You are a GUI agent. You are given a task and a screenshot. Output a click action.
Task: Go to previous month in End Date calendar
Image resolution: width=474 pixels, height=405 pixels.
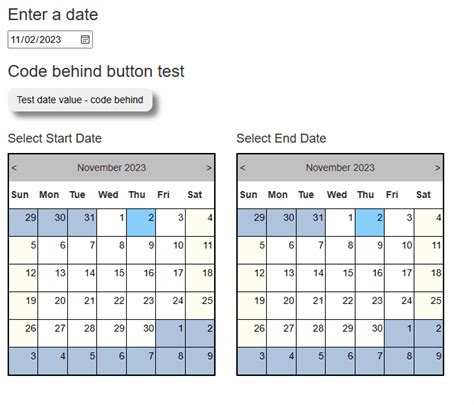(x=243, y=168)
